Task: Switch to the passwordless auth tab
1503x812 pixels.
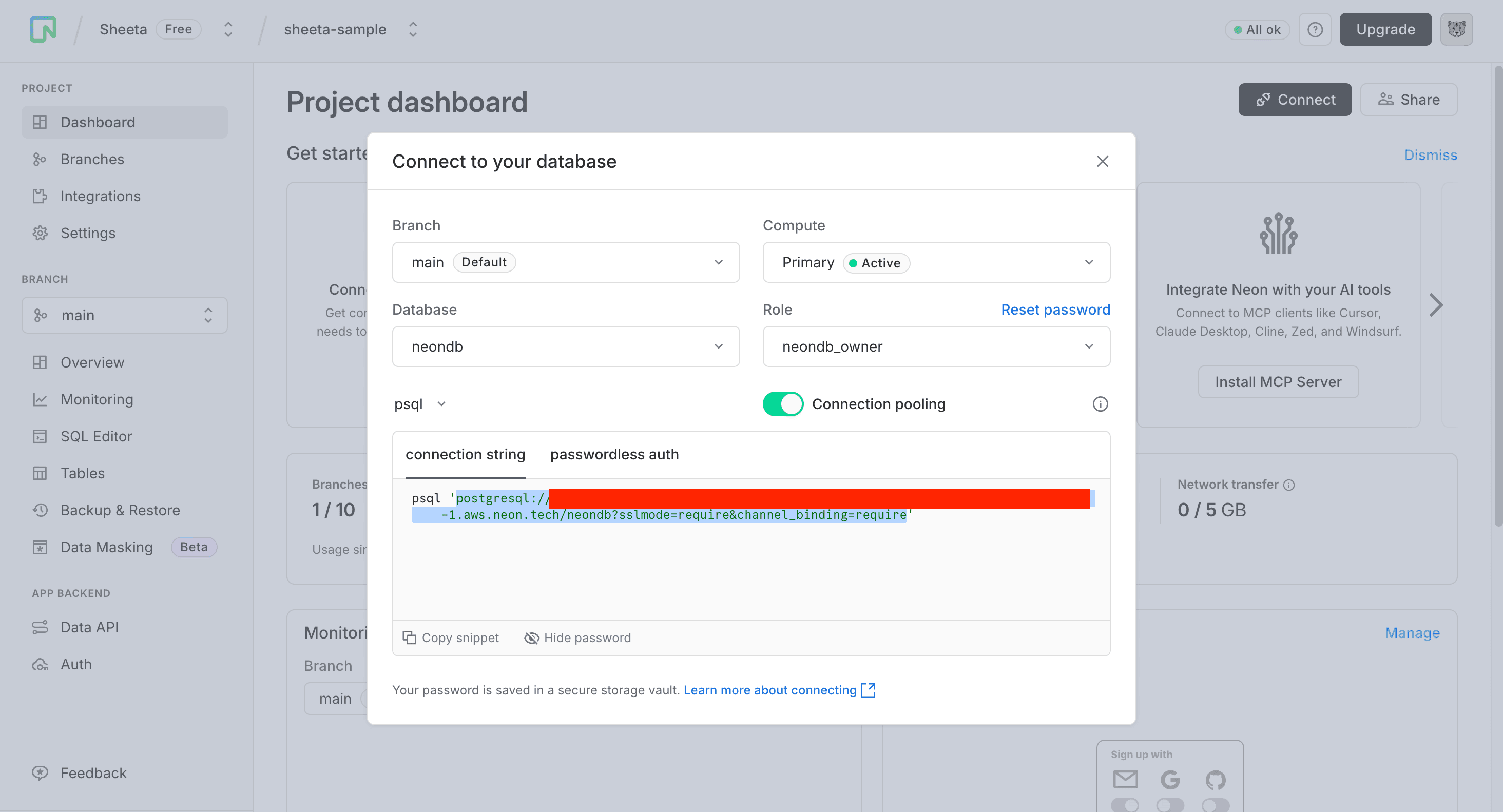Action: (614, 454)
